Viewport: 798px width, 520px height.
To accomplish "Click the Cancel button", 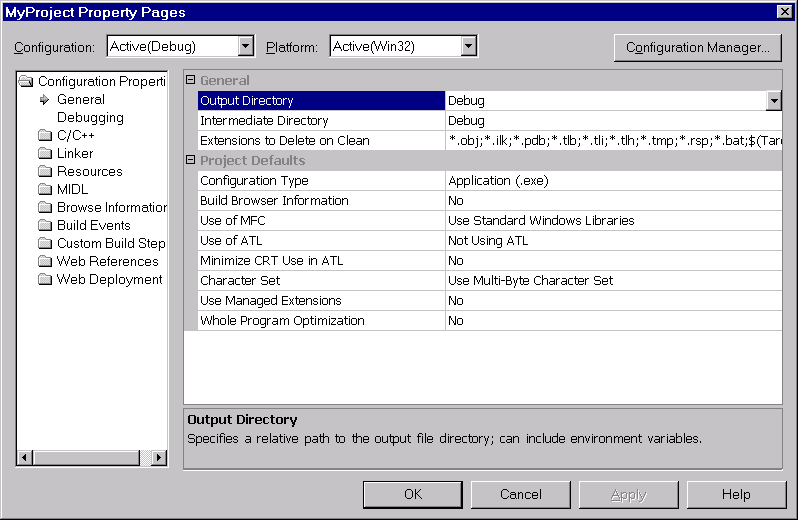I will pos(520,494).
